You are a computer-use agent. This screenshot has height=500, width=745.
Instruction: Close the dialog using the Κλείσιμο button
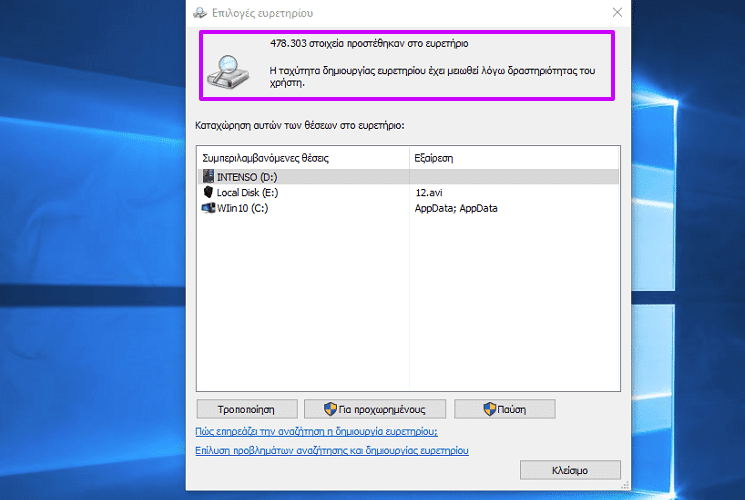pyautogui.click(x=570, y=470)
